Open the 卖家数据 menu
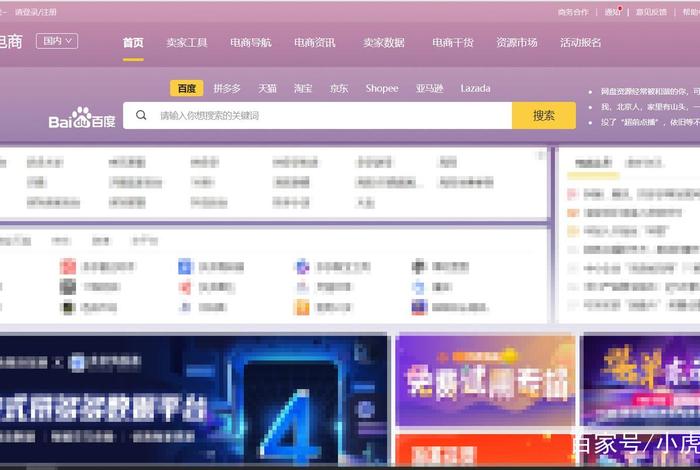The width and height of the screenshot is (700, 470). tap(384, 43)
